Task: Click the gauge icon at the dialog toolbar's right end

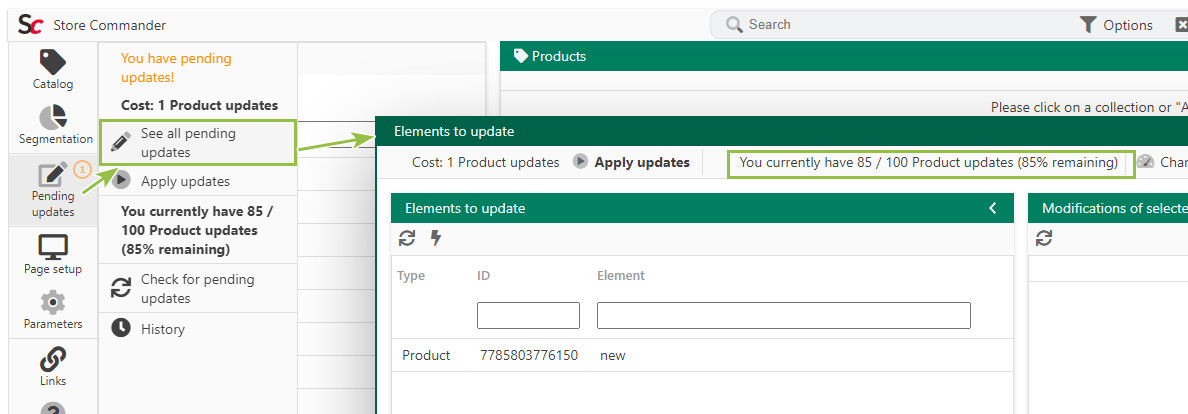Action: (1145, 162)
